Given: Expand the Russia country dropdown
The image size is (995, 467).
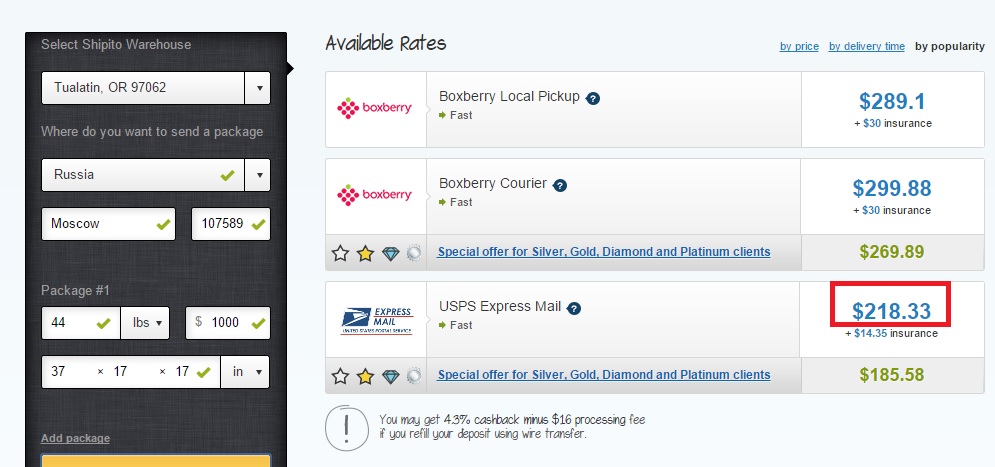Looking at the screenshot, I should pos(156,174).
